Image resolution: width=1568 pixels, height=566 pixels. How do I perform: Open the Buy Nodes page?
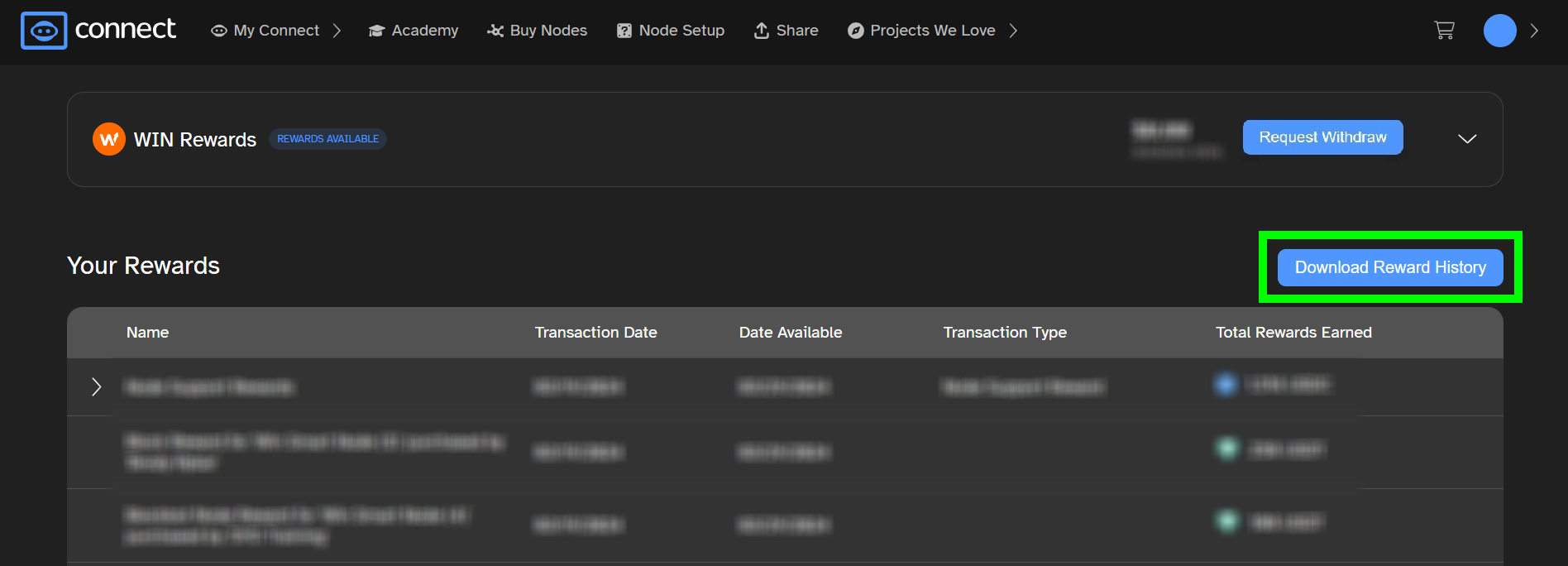click(538, 31)
